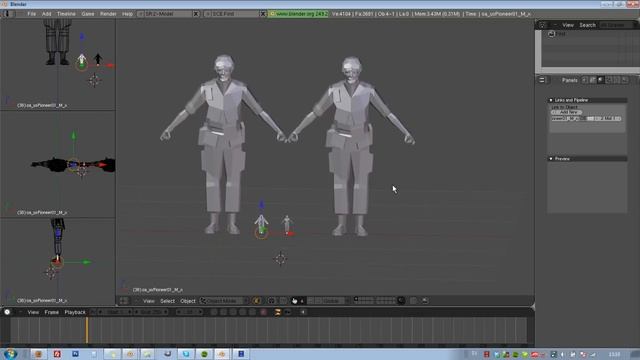Open the Render menu
Image resolution: width=640 pixels, height=360 pixels.
108,14
